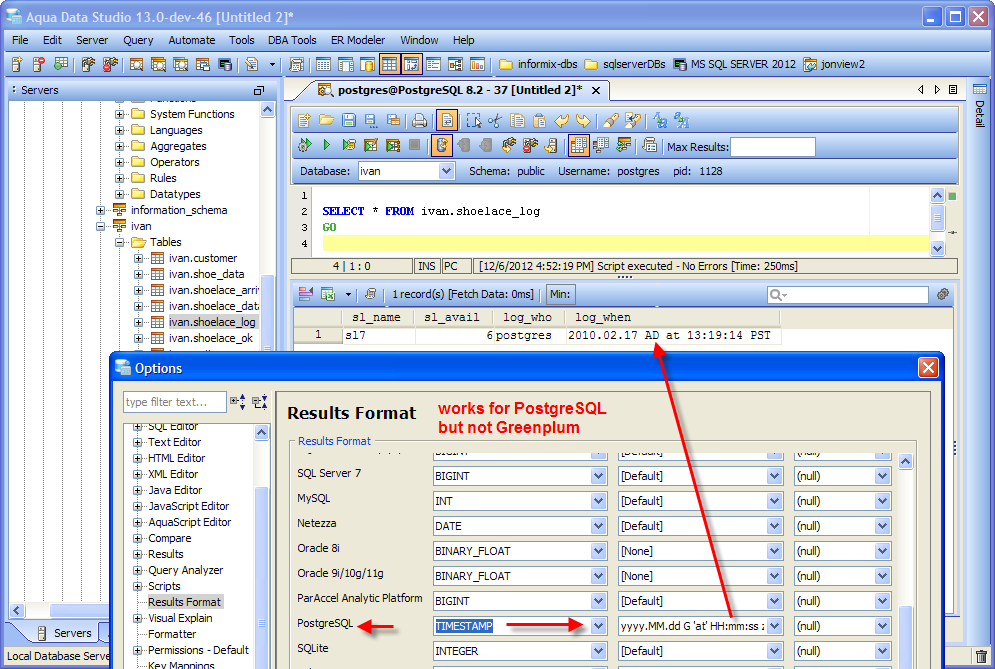The height and width of the screenshot is (669, 995).
Task: Expand the information_schema node in Servers tree
Action: [x=100, y=210]
